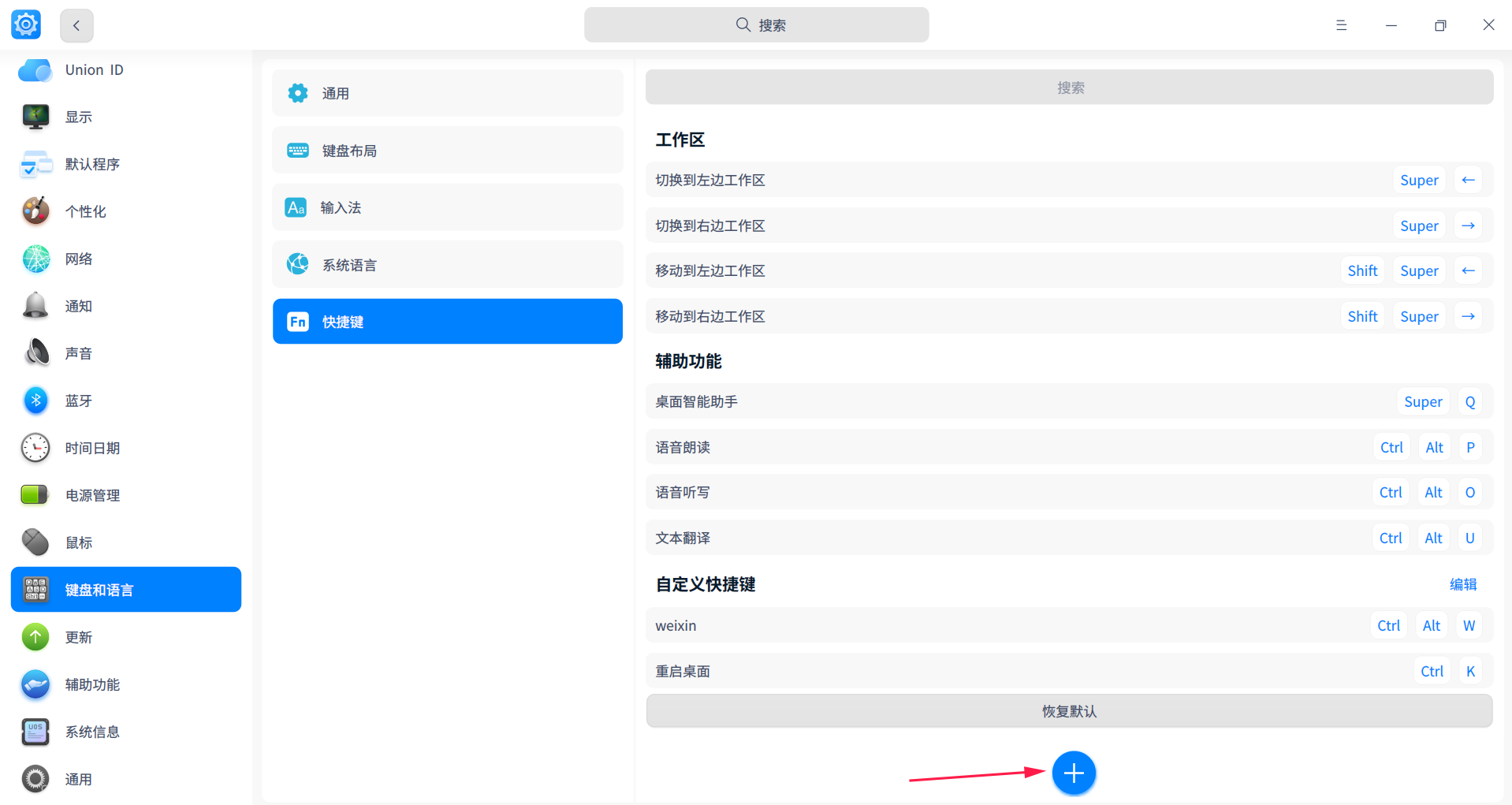Switch to the 键盘布局 keyboard layout section
Screen dimensions: 1512x805
[447, 150]
